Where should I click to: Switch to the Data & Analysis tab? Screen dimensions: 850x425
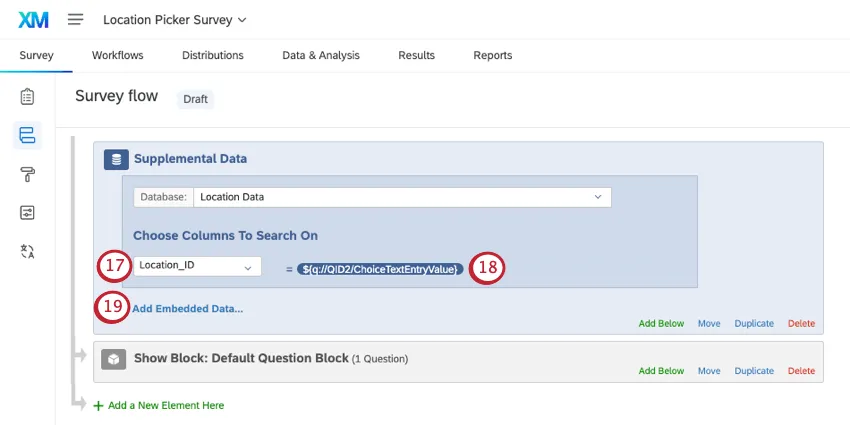321,55
